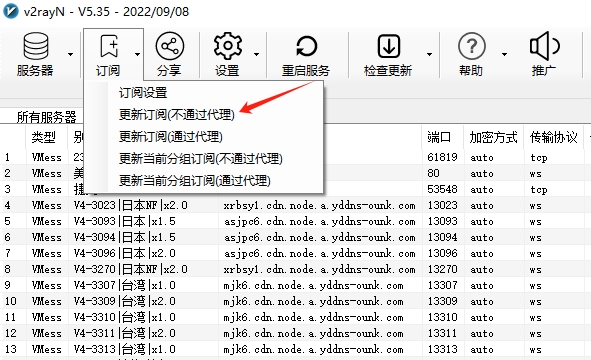
Task: Click the Check Update (检查更新) download icon
Action: click(388, 46)
